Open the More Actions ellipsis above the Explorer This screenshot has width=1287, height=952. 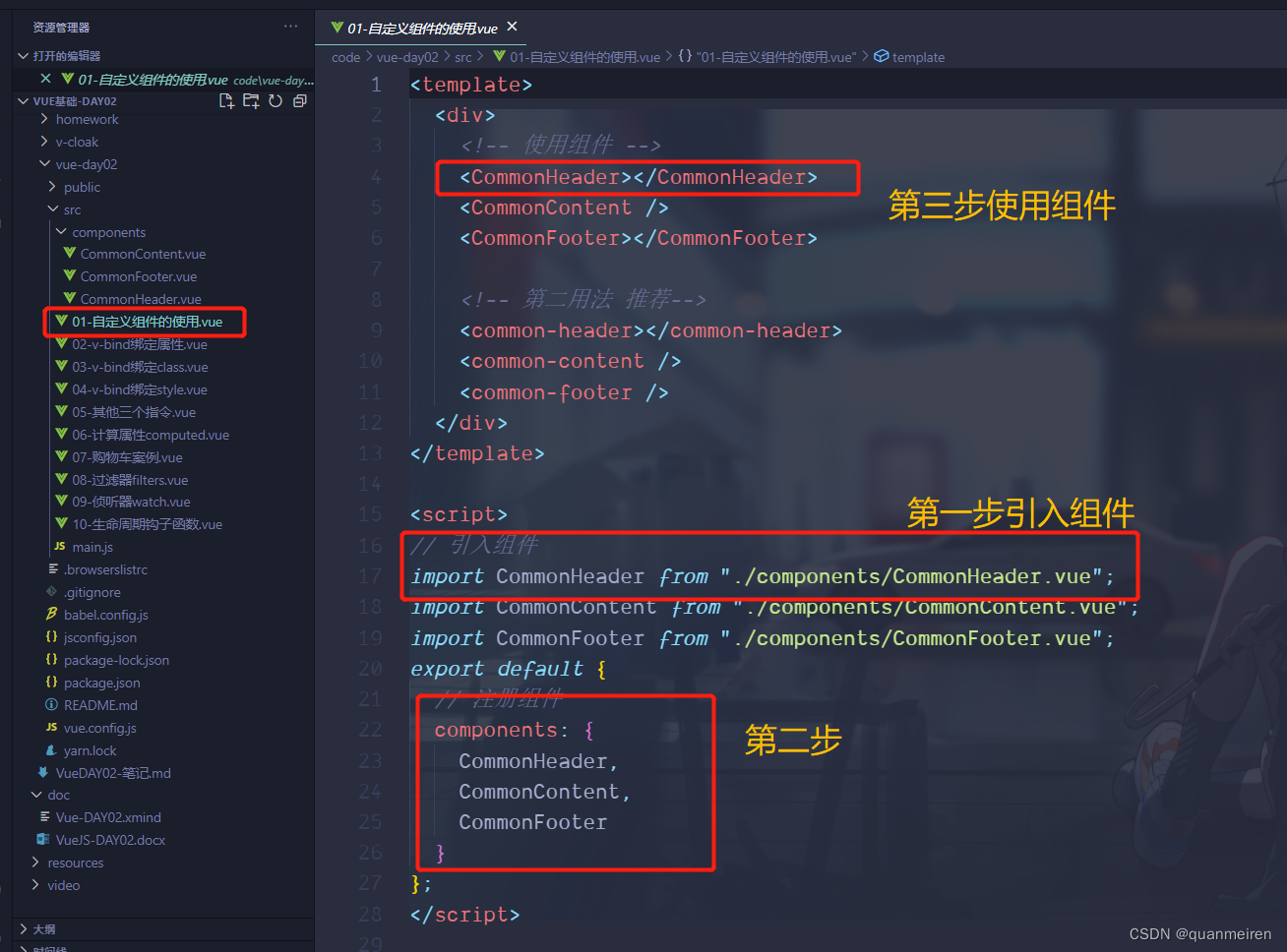click(290, 26)
